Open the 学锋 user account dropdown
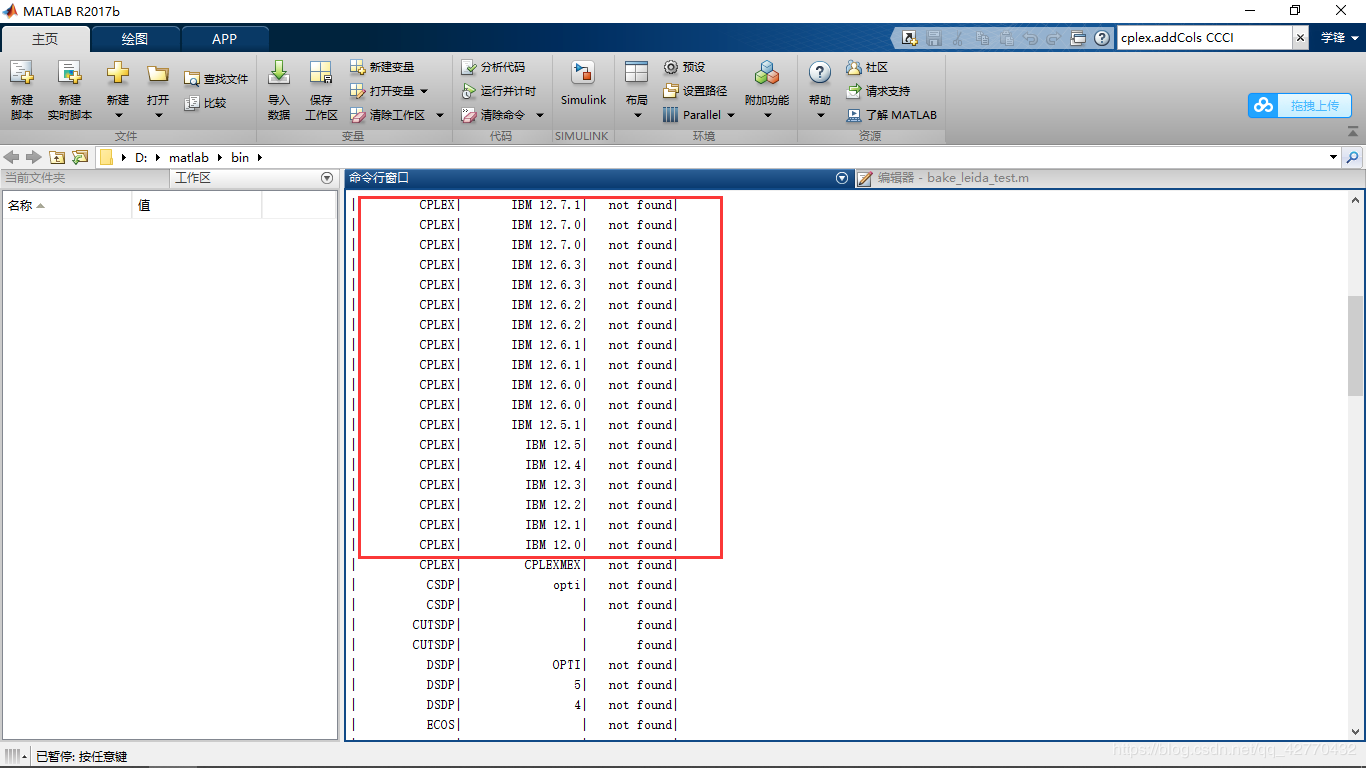 point(1339,38)
